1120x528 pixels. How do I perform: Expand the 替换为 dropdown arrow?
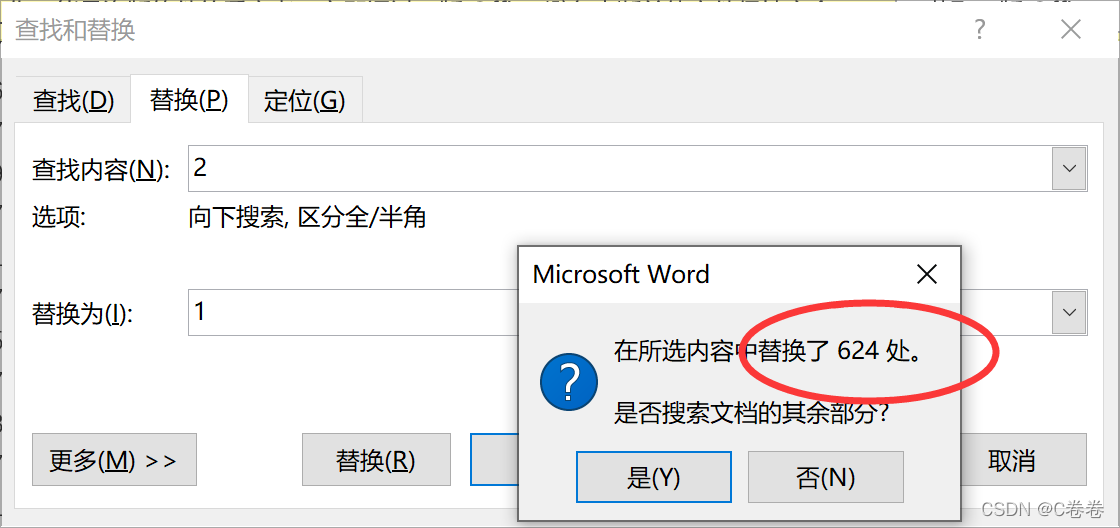point(1069,312)
